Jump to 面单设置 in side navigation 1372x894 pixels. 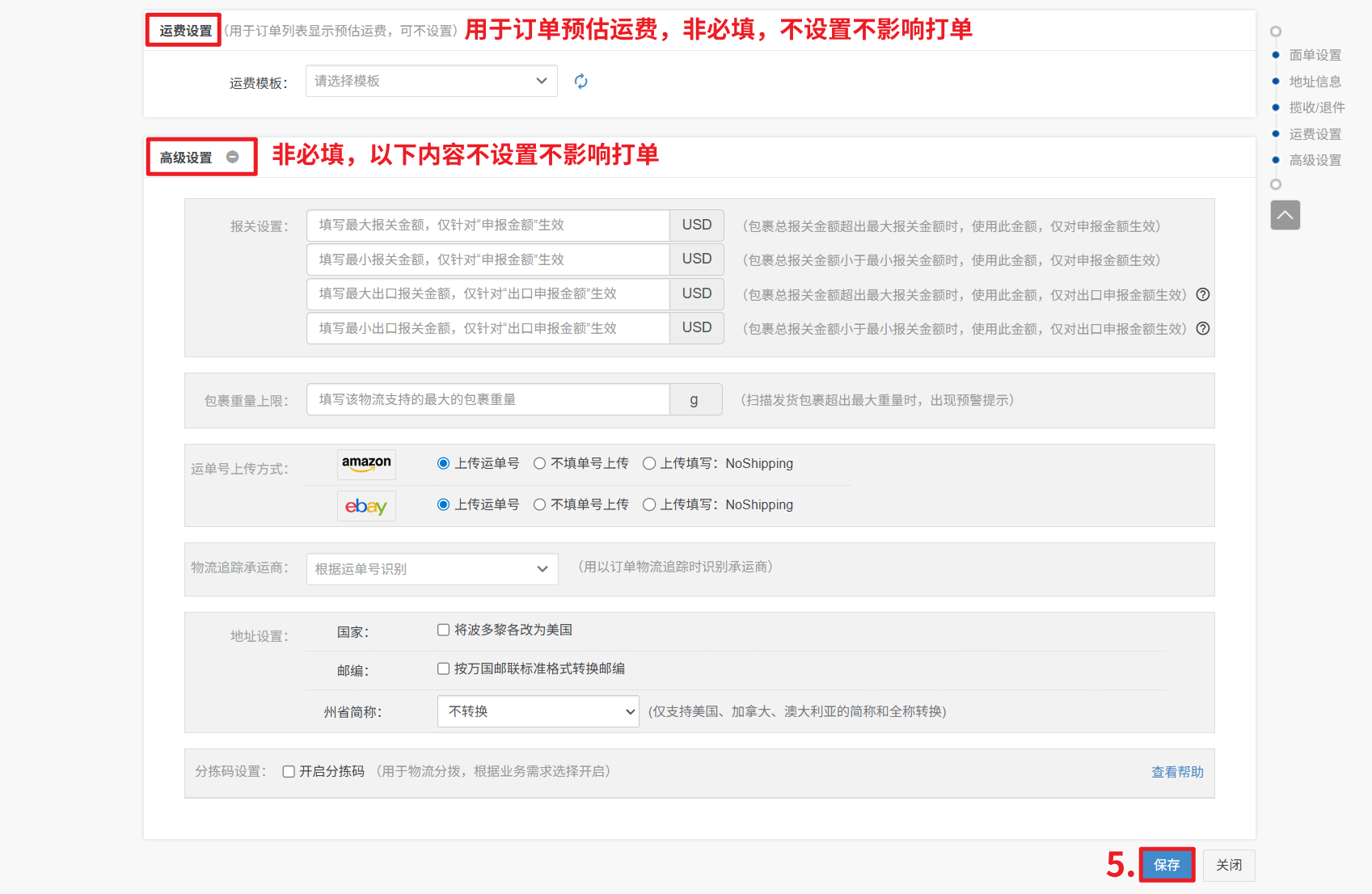pos(1315,55)
